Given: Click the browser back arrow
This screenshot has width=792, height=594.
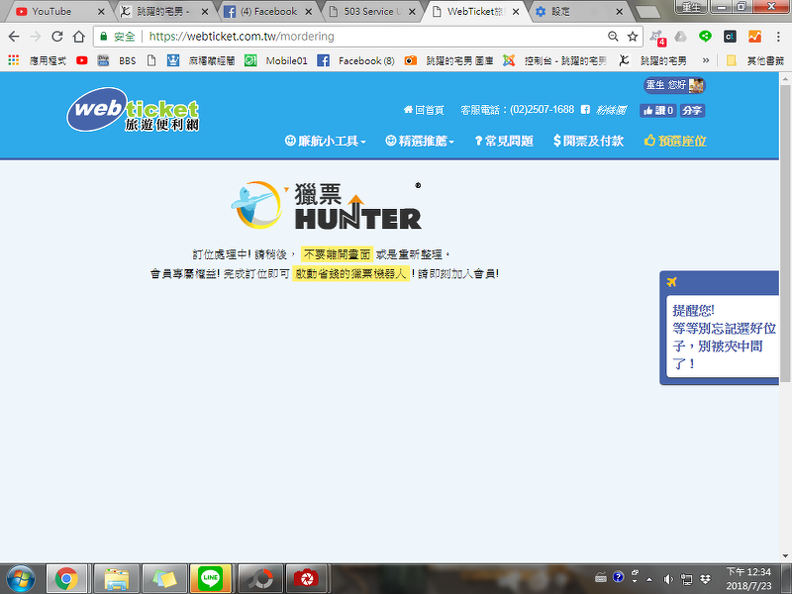Looking at the screenshot, I should pos(14,36).
